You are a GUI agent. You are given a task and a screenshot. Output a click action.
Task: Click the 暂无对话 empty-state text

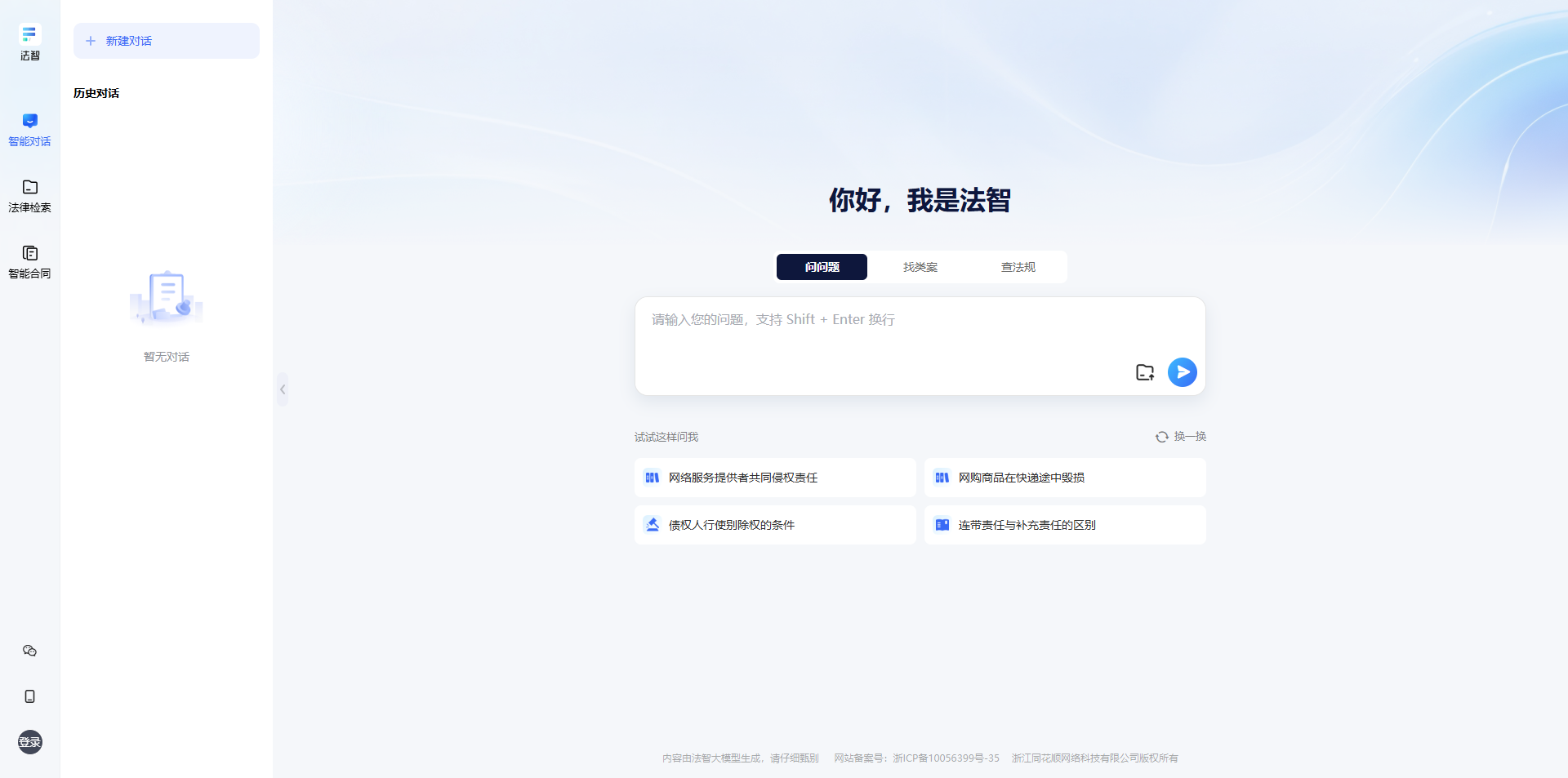(x=167, y=357)
